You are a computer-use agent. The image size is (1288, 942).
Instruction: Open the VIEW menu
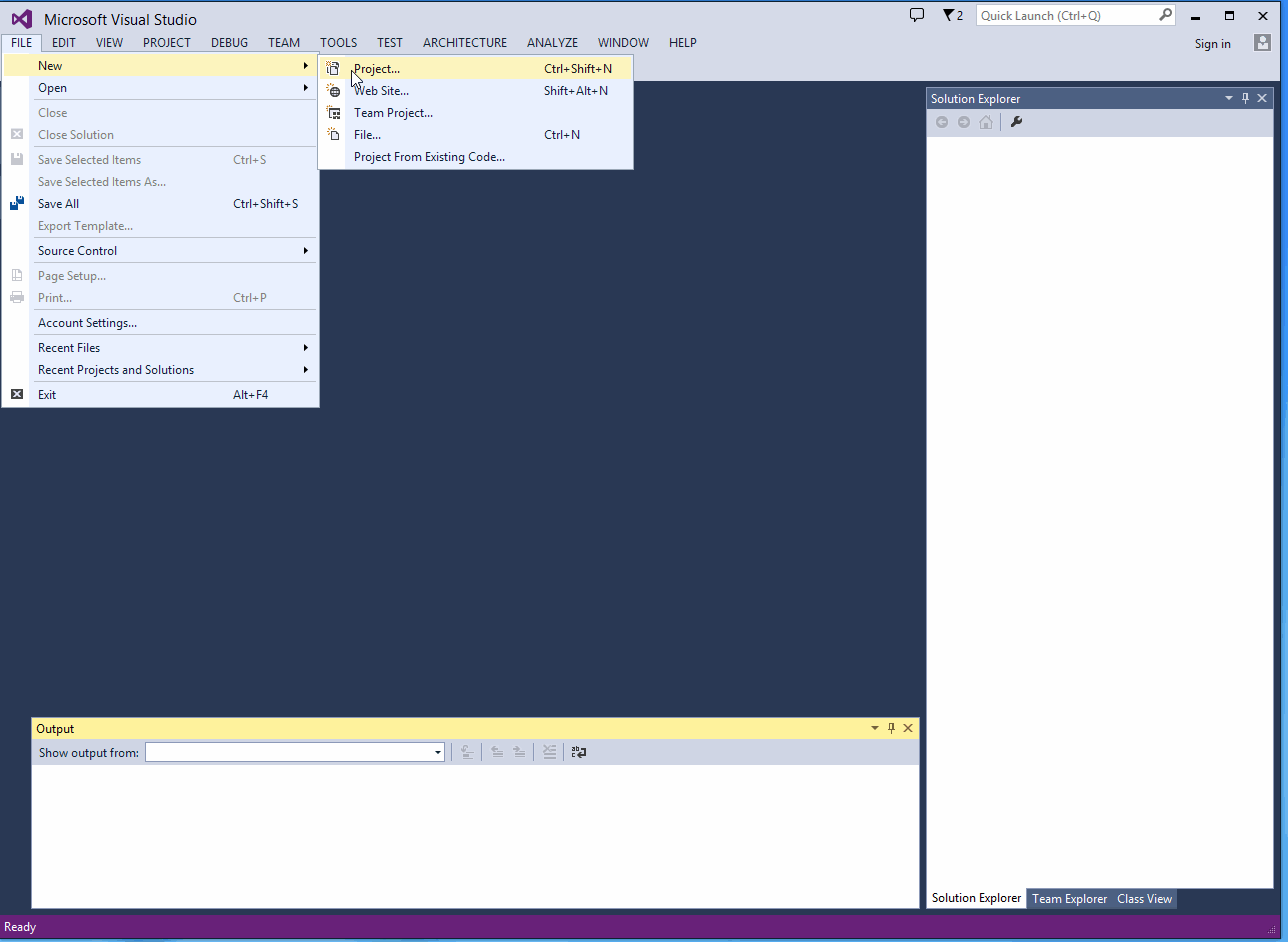coord(110,43)
